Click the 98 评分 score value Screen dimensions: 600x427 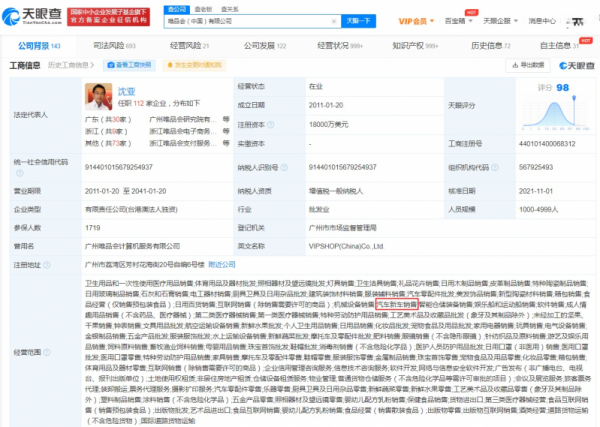coord(562,88)
